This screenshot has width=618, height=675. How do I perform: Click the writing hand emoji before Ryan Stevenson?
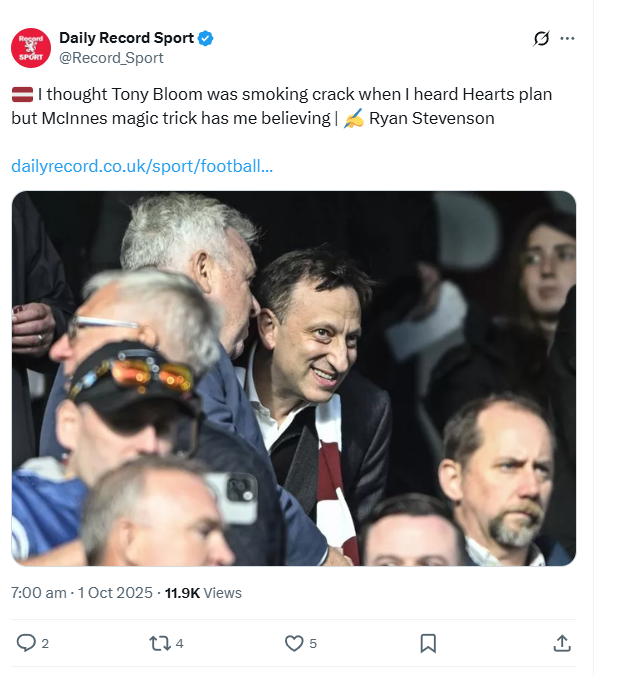pos(353,119)
